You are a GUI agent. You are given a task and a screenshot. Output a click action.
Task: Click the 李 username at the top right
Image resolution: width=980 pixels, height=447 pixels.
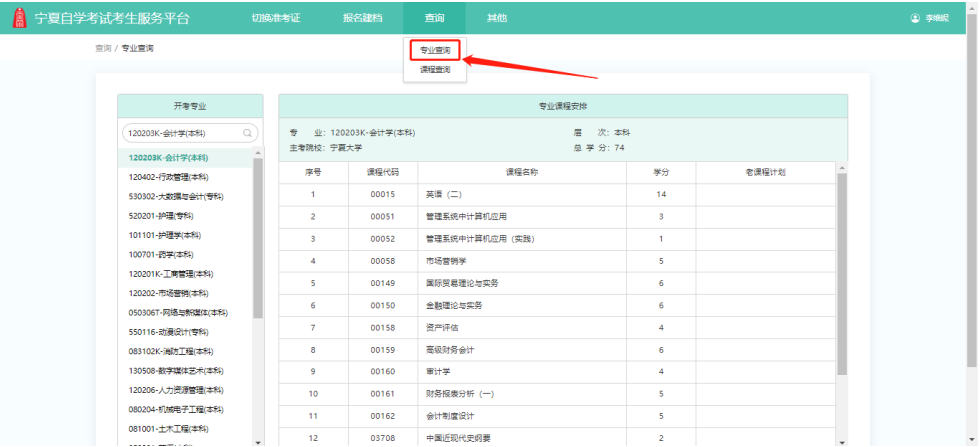coord(937,18)
